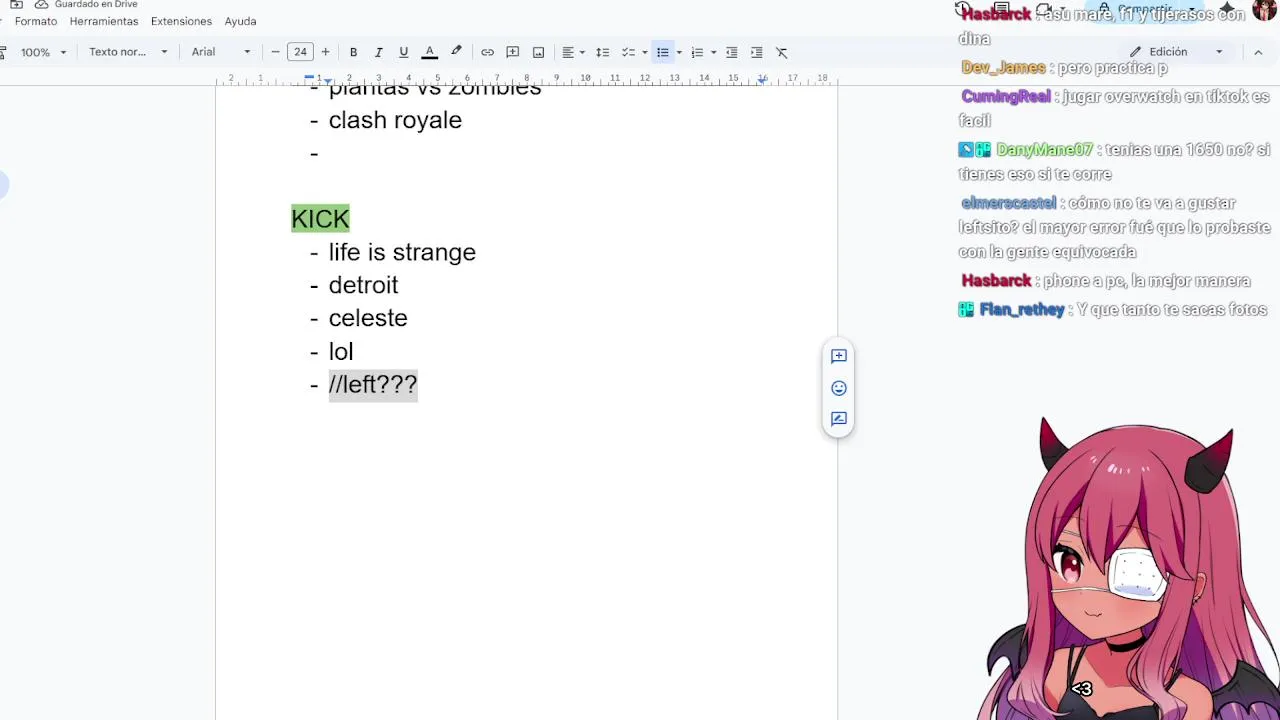This screenshot has width=1280, height=720.
Task: Add emoji reaction from side margin
Action: click(x=839, y=388)
